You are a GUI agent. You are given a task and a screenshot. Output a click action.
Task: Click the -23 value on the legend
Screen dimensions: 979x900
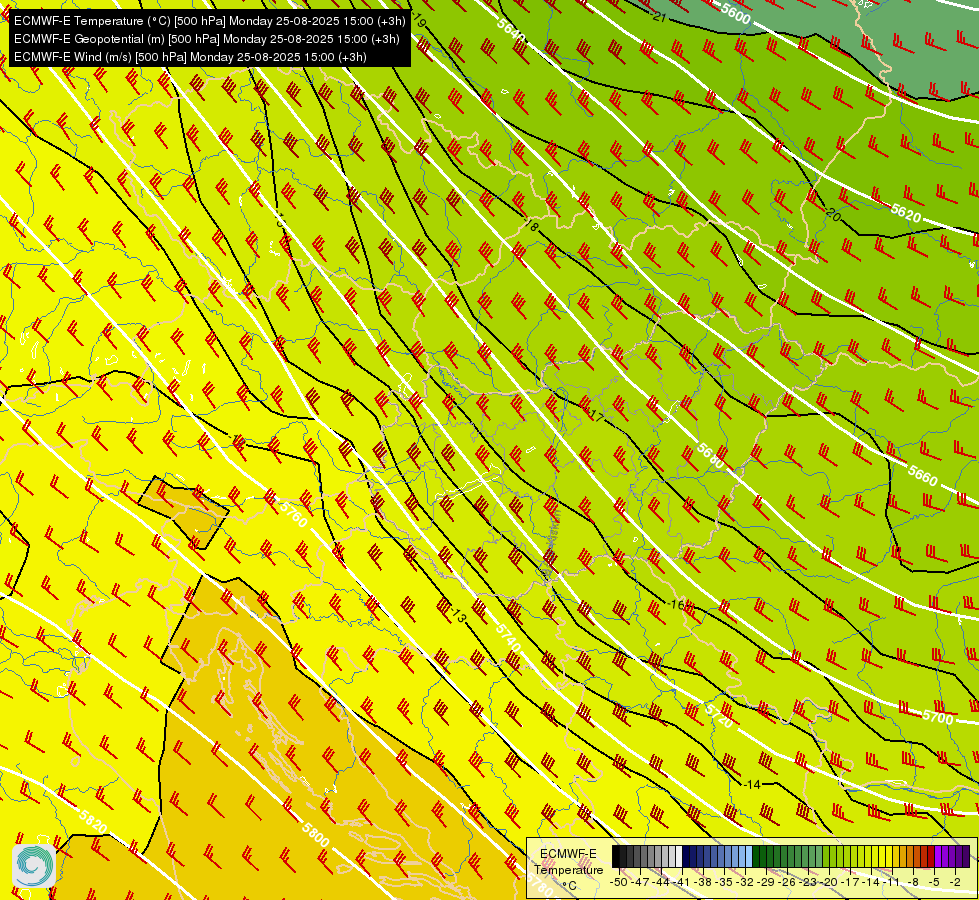[808, 882]
